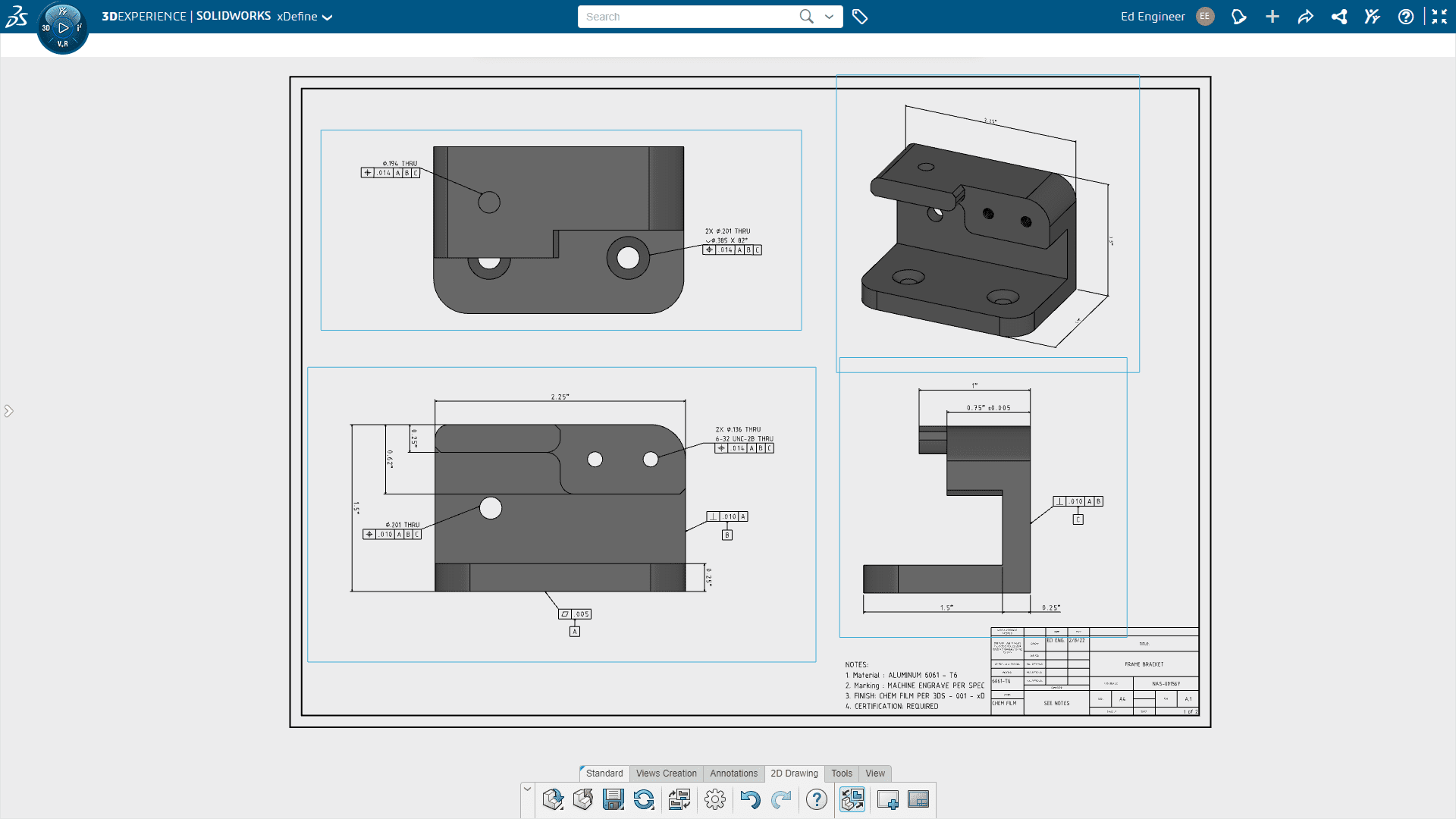Image resolution: width=1456 pixels, height=819 pixels.
Task: Click the Help icon in top bar
Action: click(1405, 17)
